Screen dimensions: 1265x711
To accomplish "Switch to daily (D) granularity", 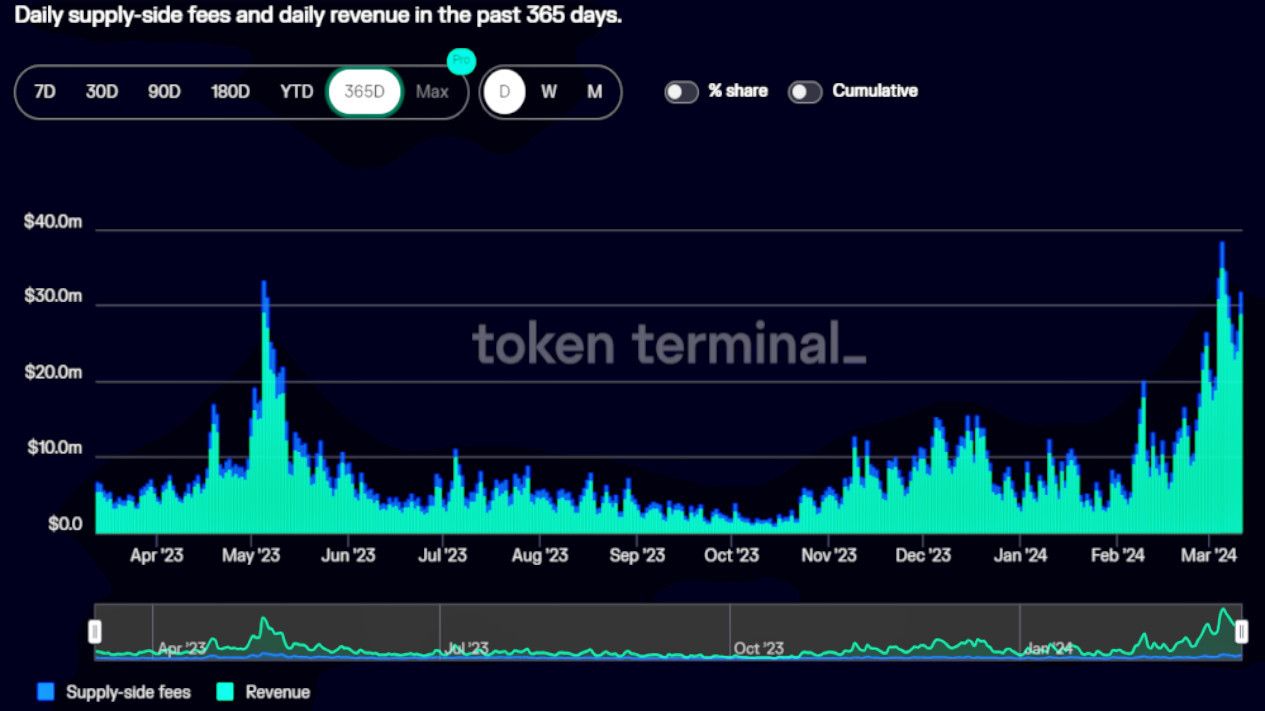I will point(505,92).
